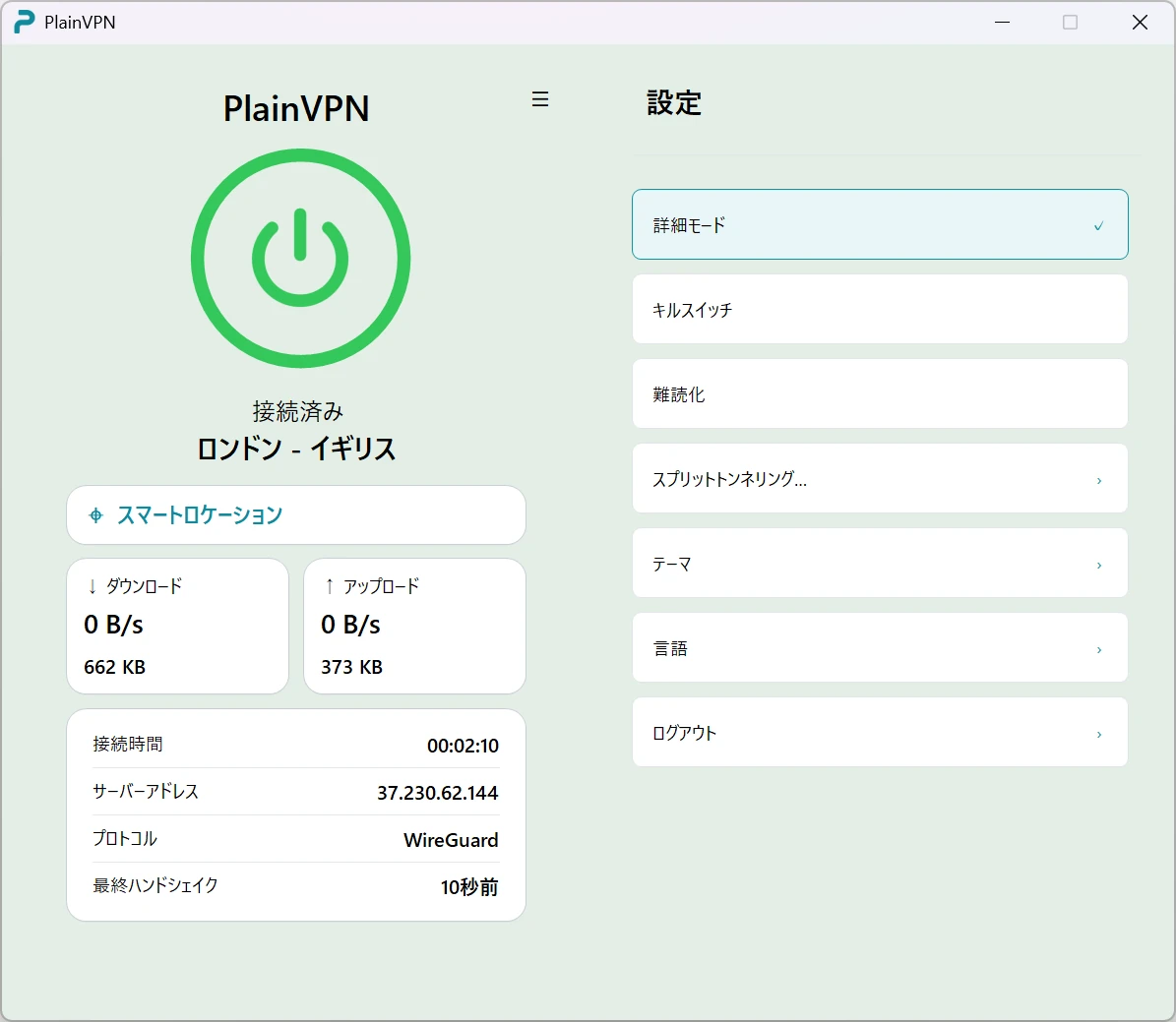Open the hamburger menu icon
Screen dimensions: 1176x1022
(540, 99)
